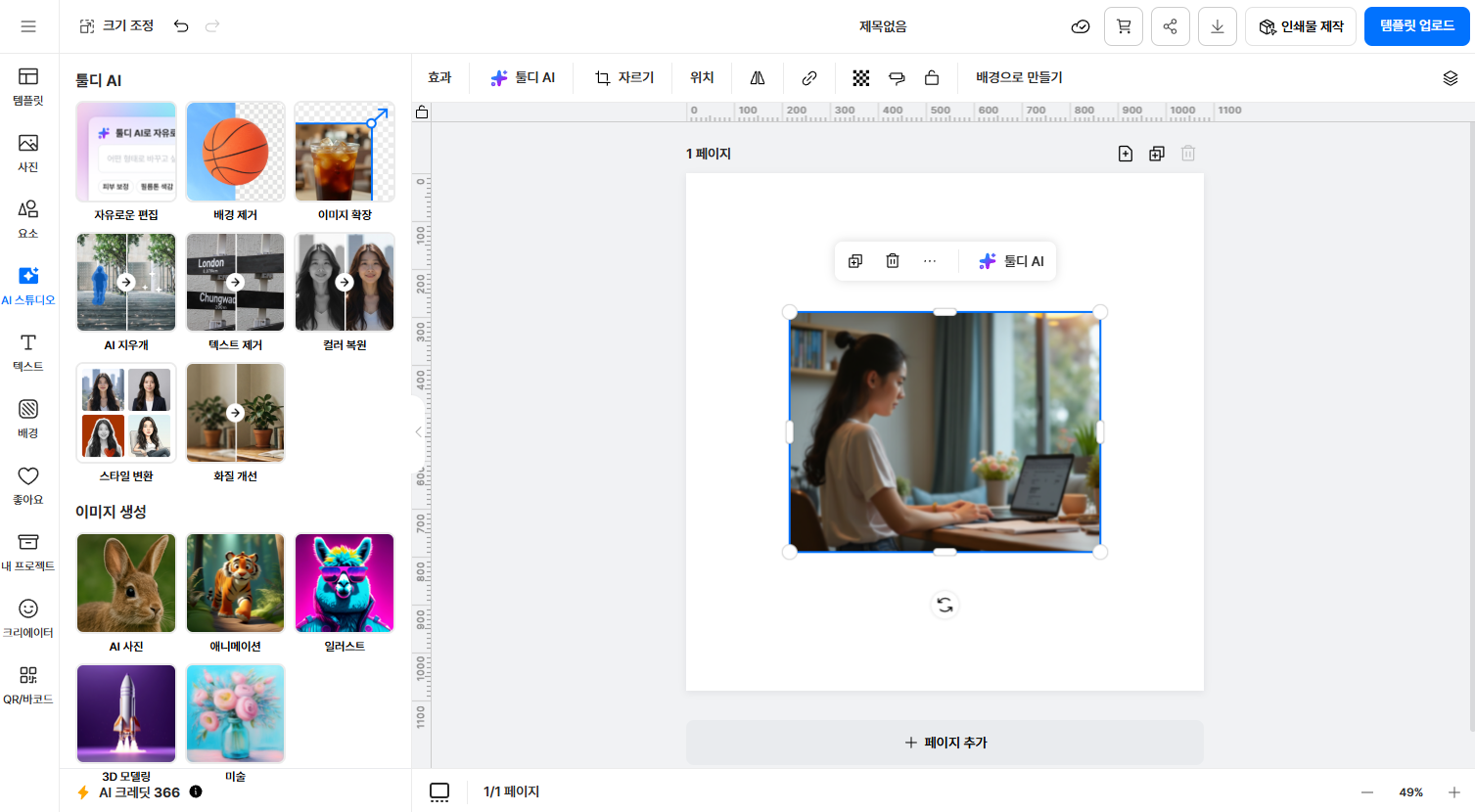This screenshot has width=1475, height=812.
Task: Open the 텍스트 sidebar tab
Action: point(28,352)
